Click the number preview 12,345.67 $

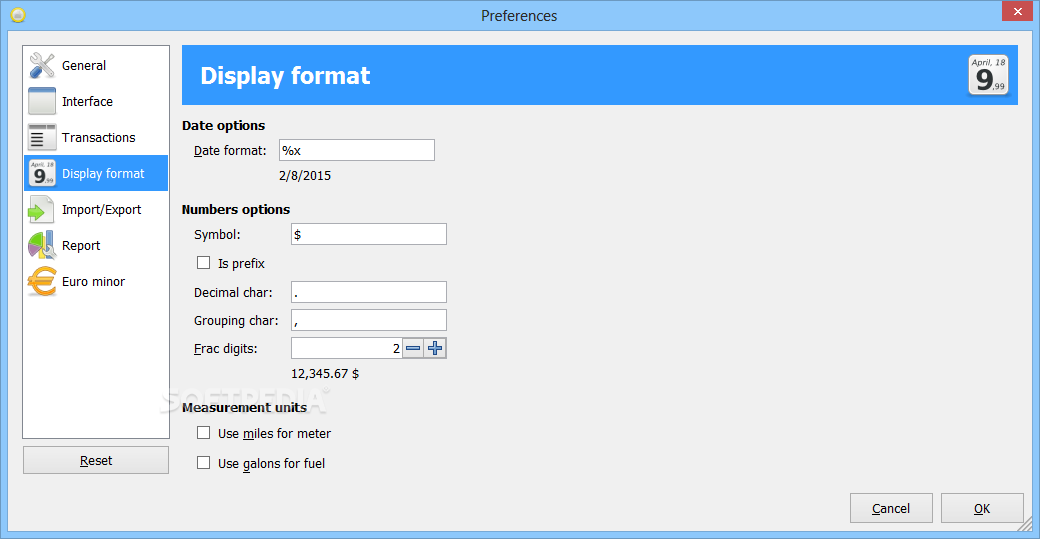325,373
